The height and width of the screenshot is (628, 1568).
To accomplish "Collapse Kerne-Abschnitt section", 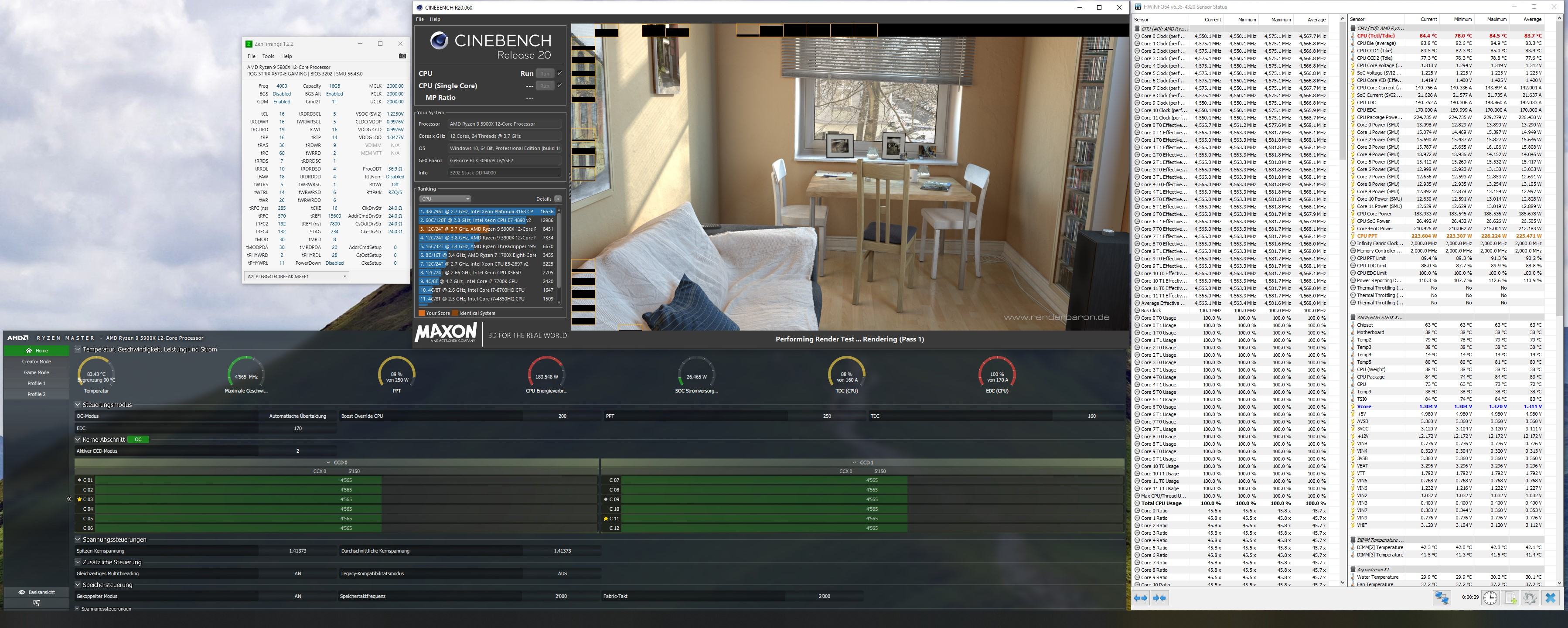I will click(78, 439).
